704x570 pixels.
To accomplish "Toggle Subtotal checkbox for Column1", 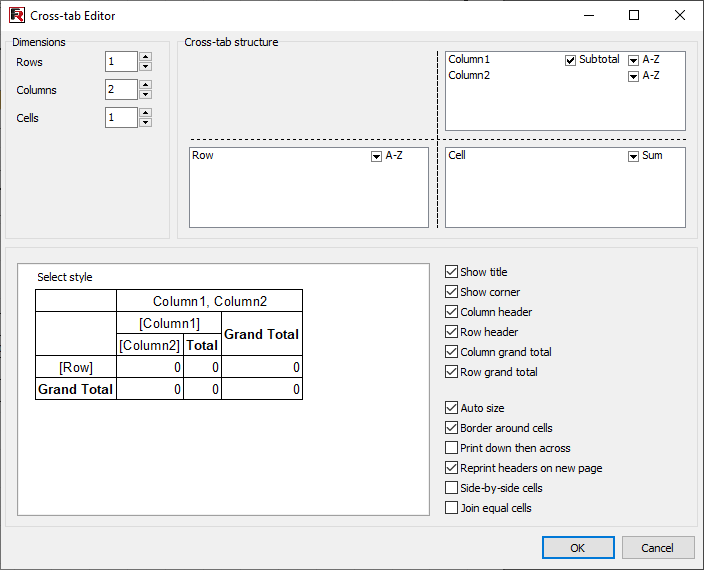I will 570,60.
